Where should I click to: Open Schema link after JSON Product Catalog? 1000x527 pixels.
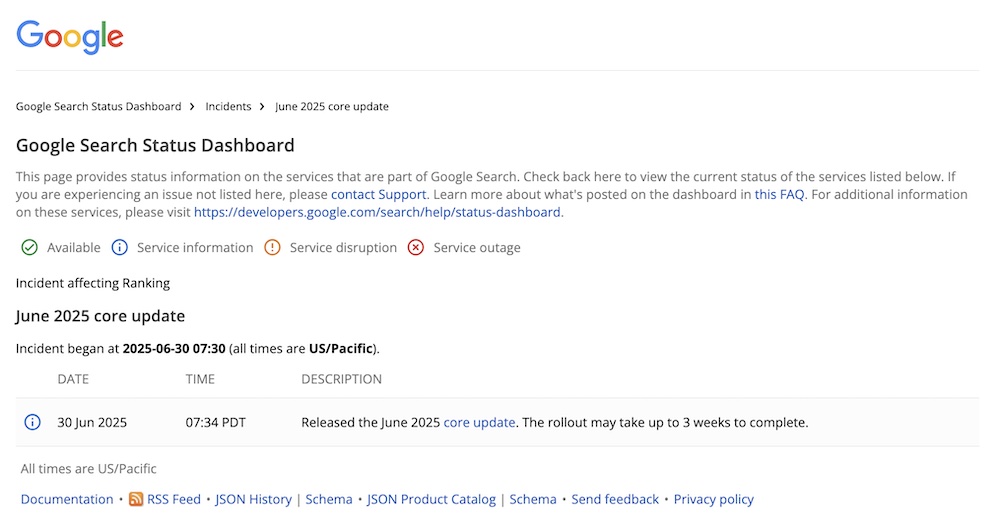[533, 499]
